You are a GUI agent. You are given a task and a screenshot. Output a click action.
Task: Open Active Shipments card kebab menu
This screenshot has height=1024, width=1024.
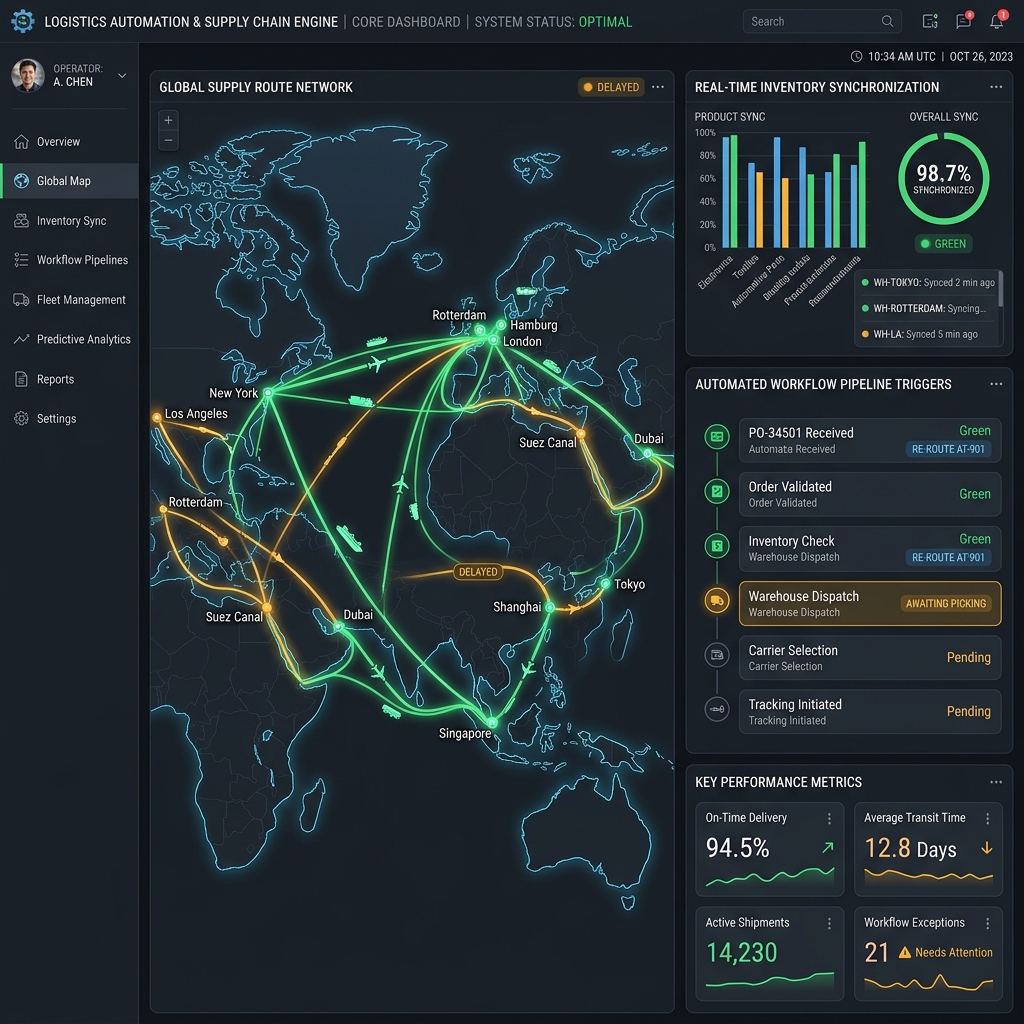829,923
